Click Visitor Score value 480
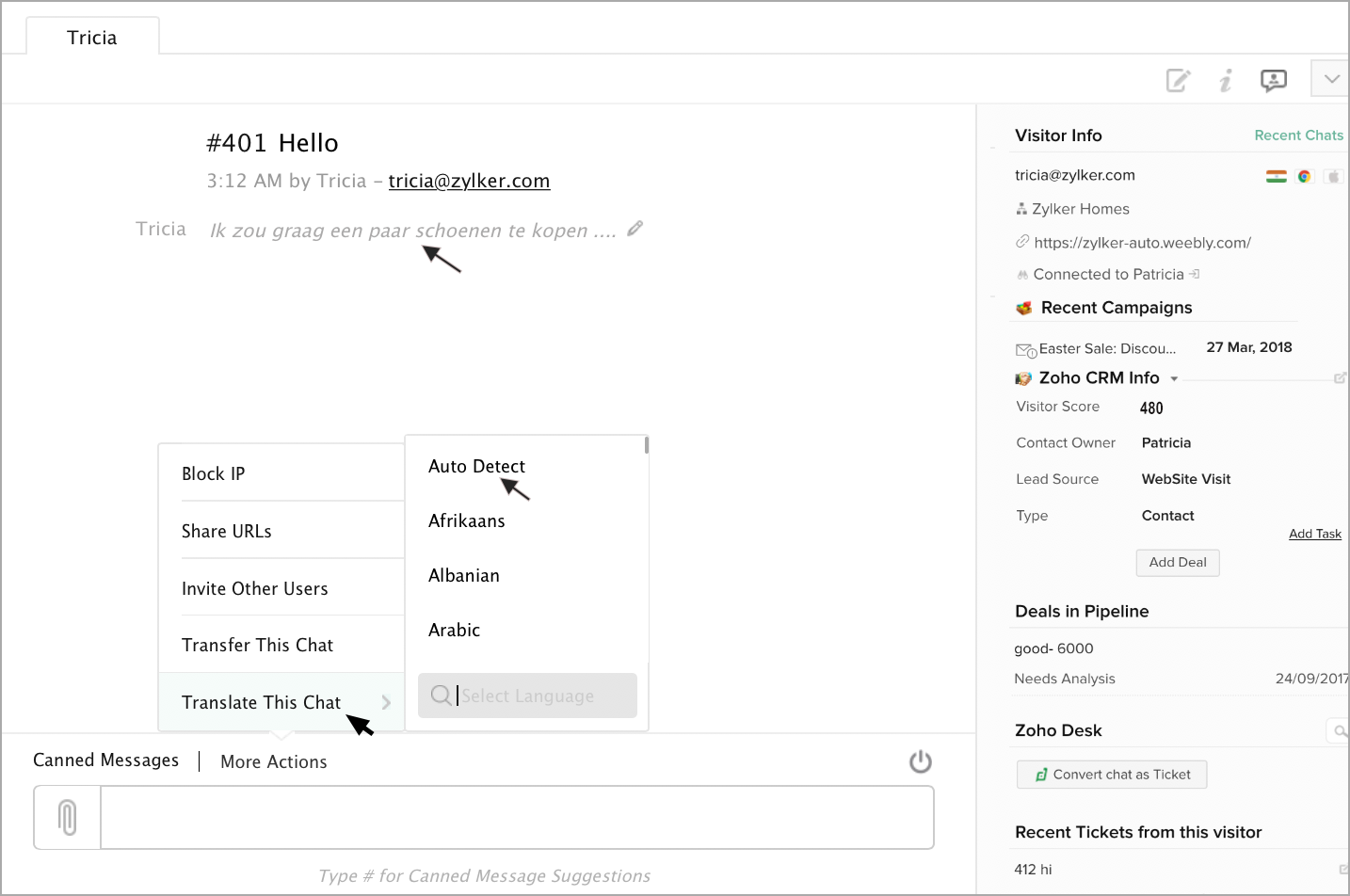The image size is (1350, 896). pyautogui.click(x=1151, y=408)
